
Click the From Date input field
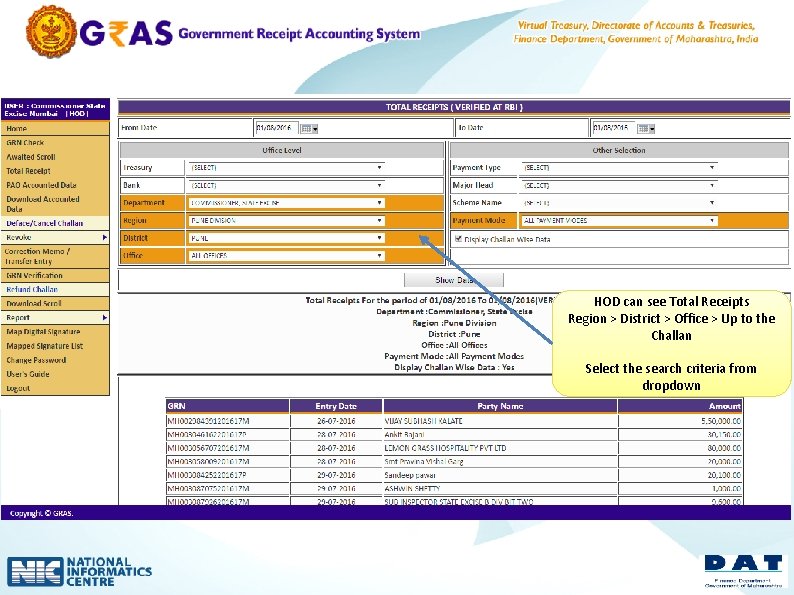click(276, 128)
